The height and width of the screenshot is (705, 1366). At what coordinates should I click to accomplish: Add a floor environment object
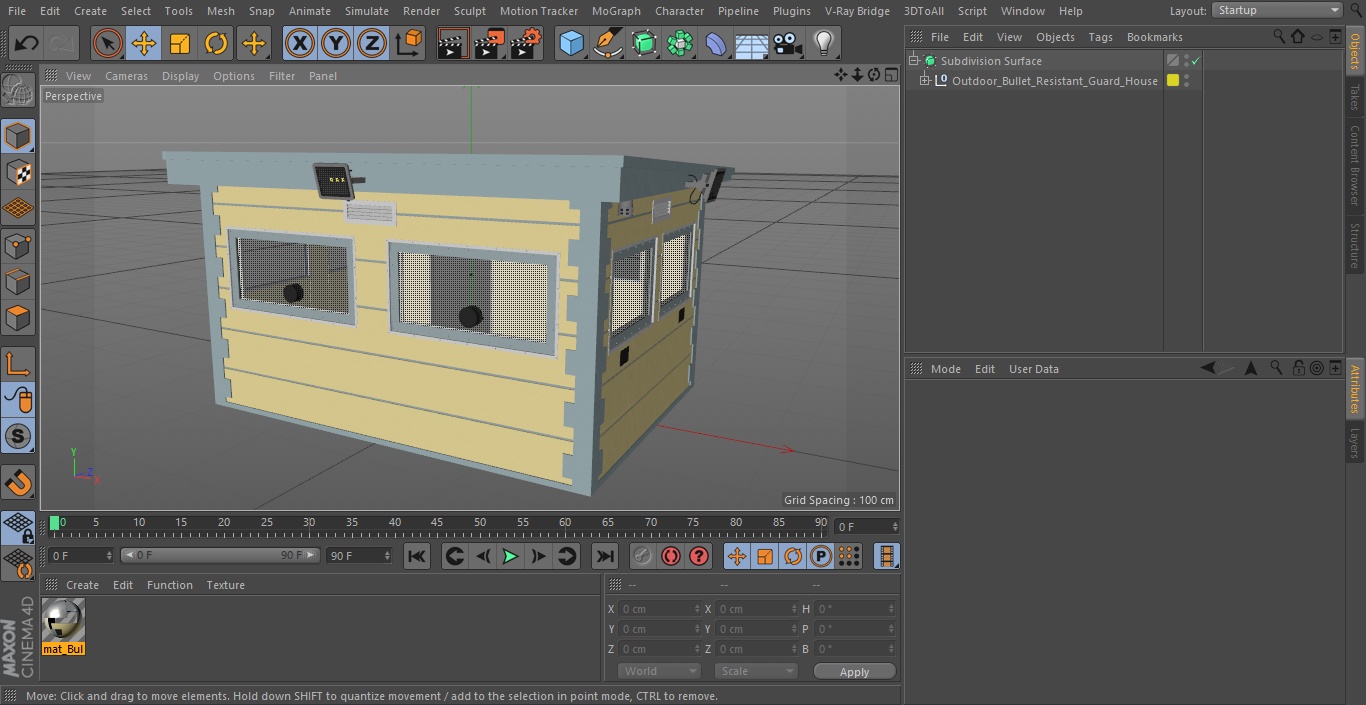[752, 43]
